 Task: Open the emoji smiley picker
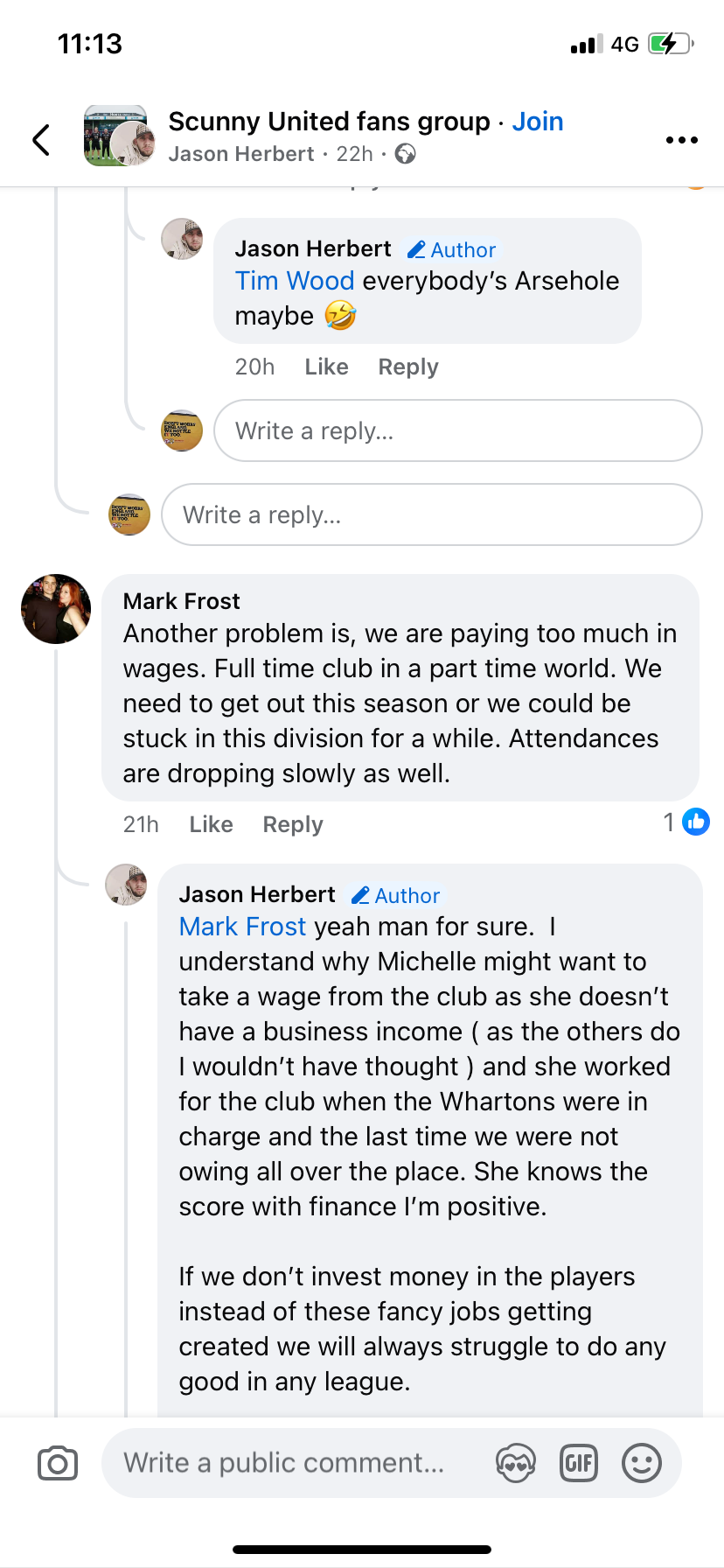tap(641, 1463)
